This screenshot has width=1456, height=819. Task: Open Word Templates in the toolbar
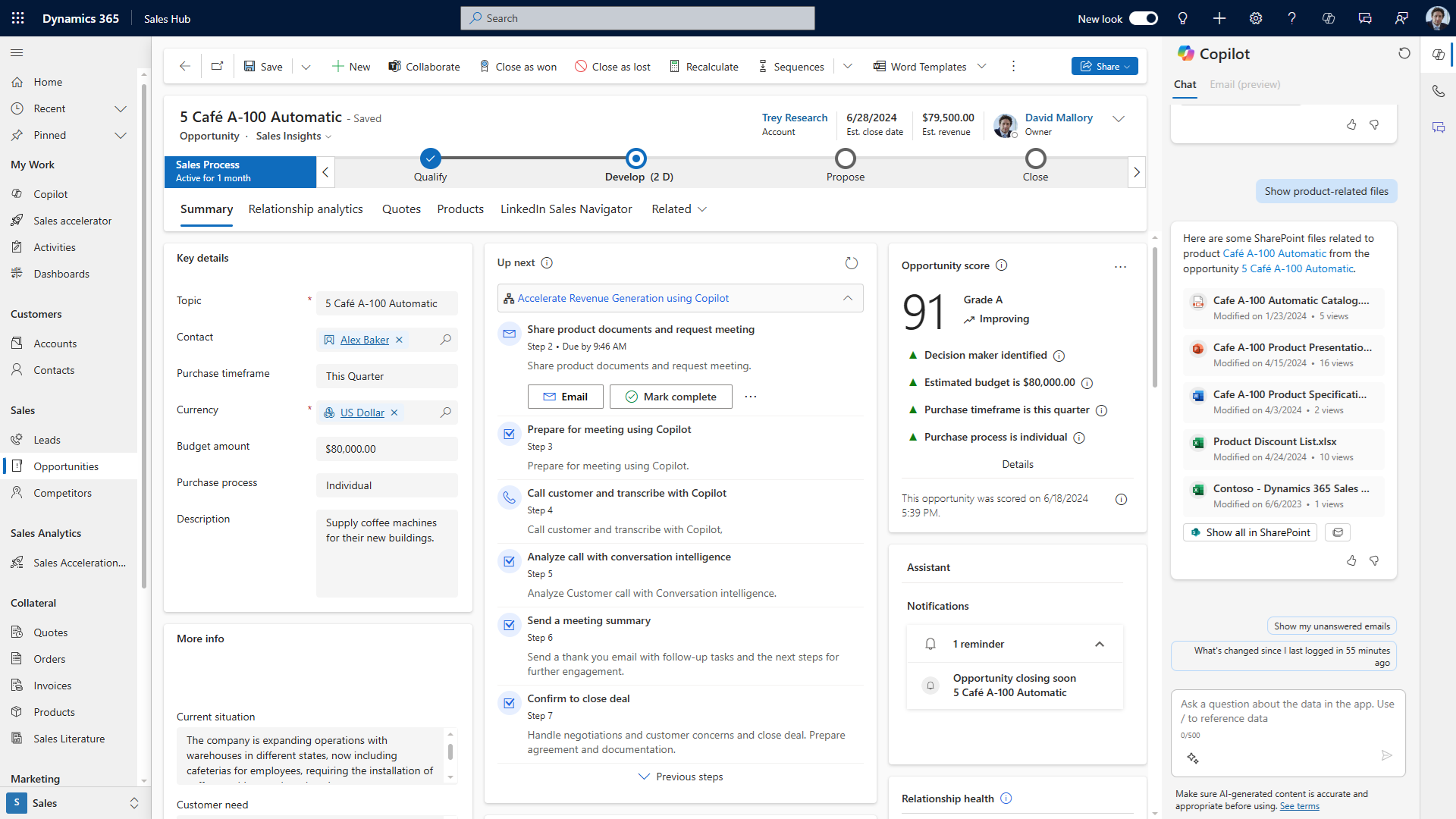click(x=927, y=66)
